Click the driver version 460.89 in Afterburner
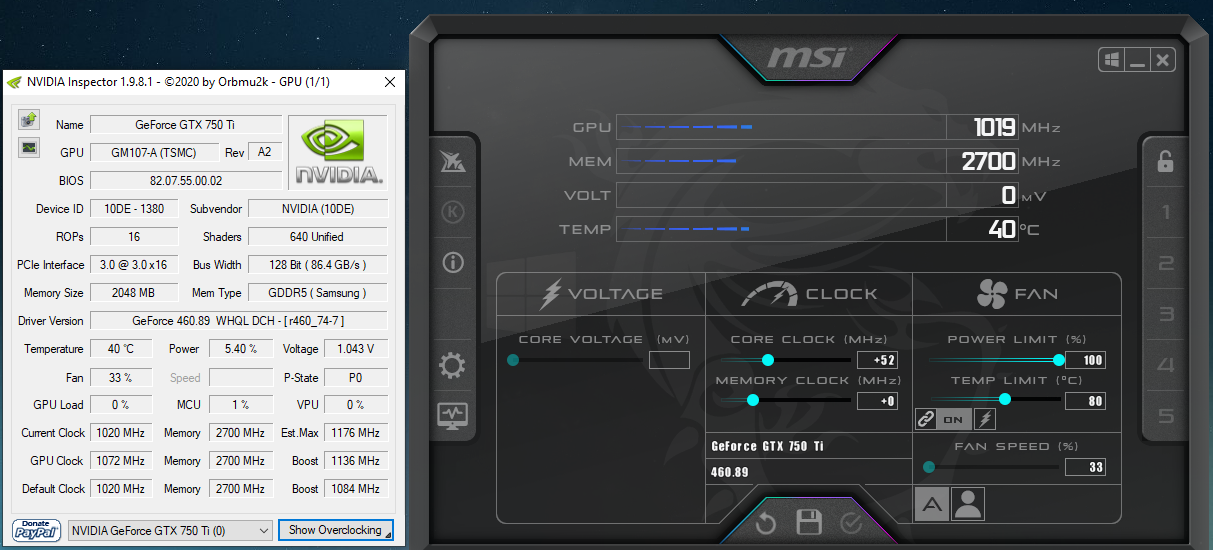This screenshot has height=550, width=1213. (x=730, y=472)
